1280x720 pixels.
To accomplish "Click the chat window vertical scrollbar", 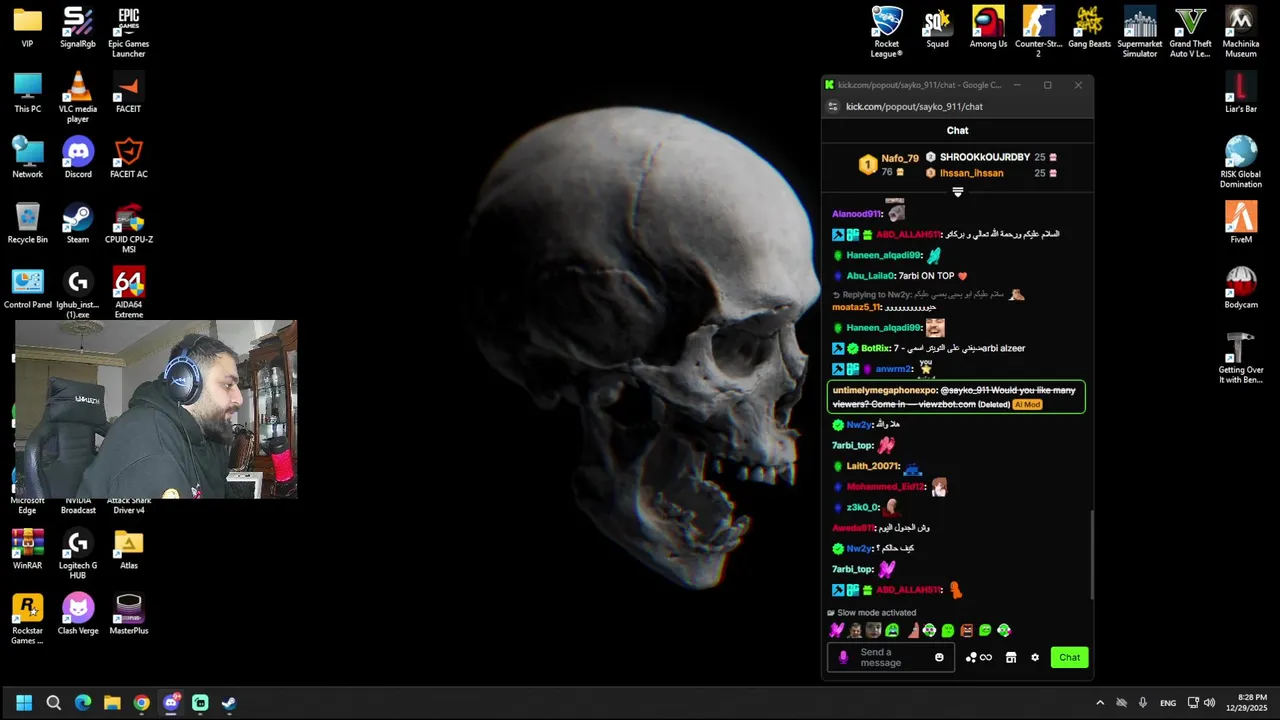I will (x=1091, y=555).
